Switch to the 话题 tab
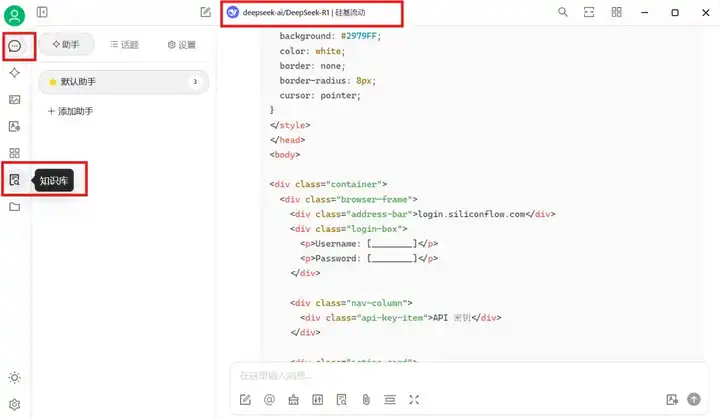 (124, 45)
